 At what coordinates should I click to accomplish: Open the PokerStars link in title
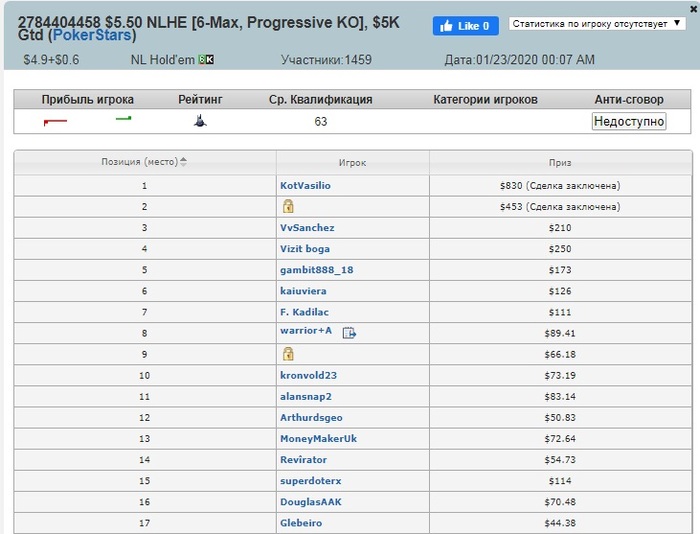[x=92, y=35]
